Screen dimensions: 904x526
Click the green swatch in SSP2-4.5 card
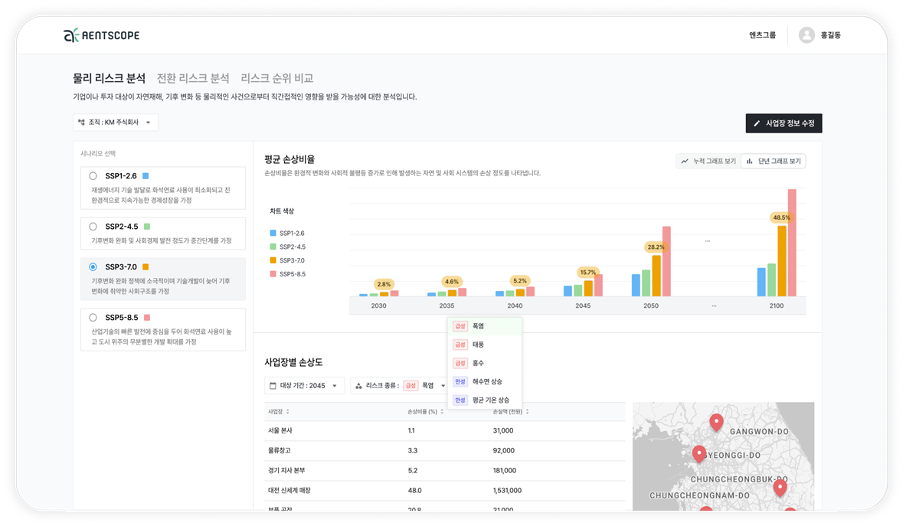click(x=147, y=227)
